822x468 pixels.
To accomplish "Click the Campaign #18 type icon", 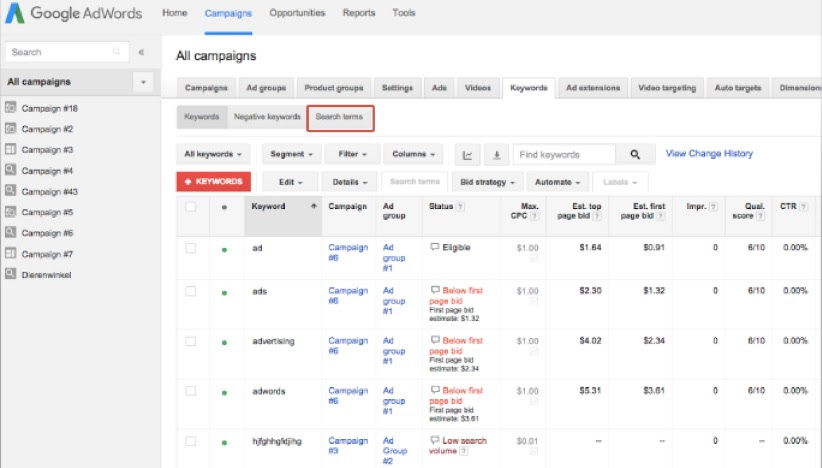I will click(10, 108).
